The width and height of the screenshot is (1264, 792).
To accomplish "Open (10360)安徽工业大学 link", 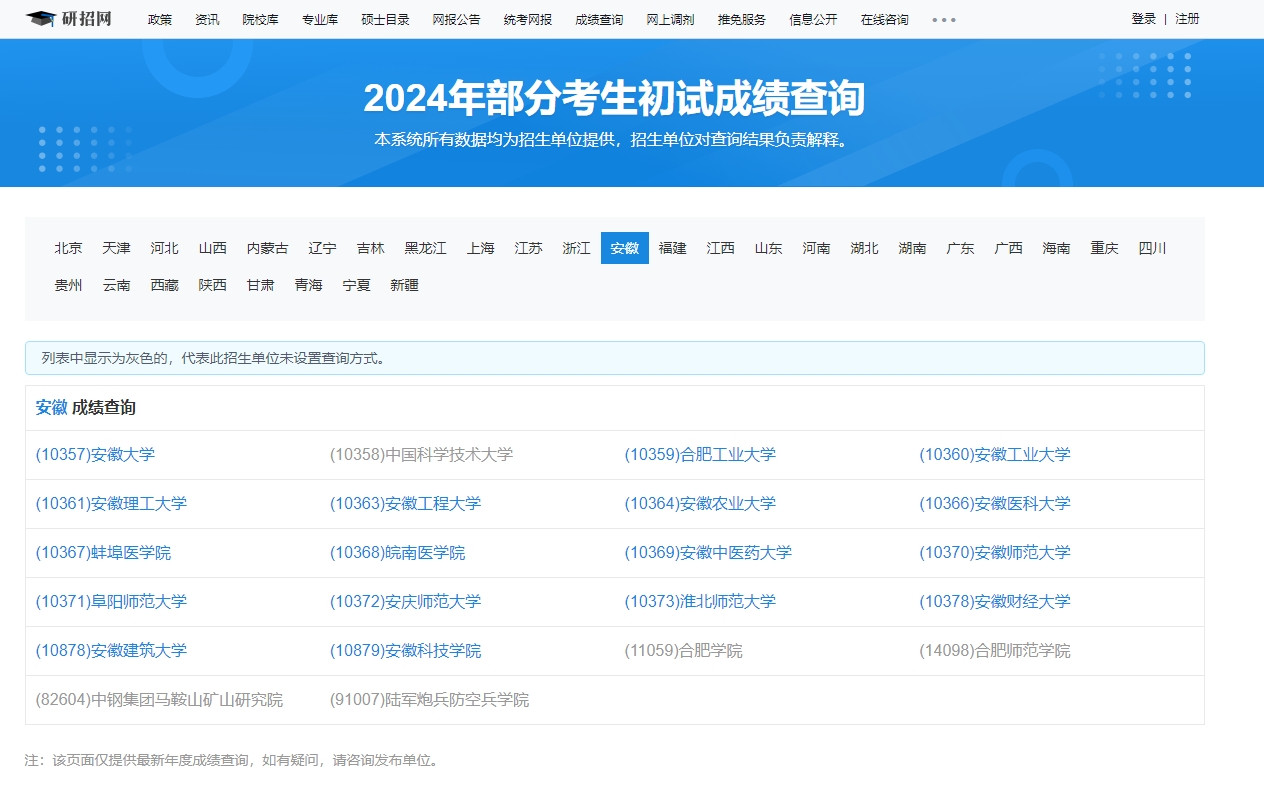I will tap(995, 454).
